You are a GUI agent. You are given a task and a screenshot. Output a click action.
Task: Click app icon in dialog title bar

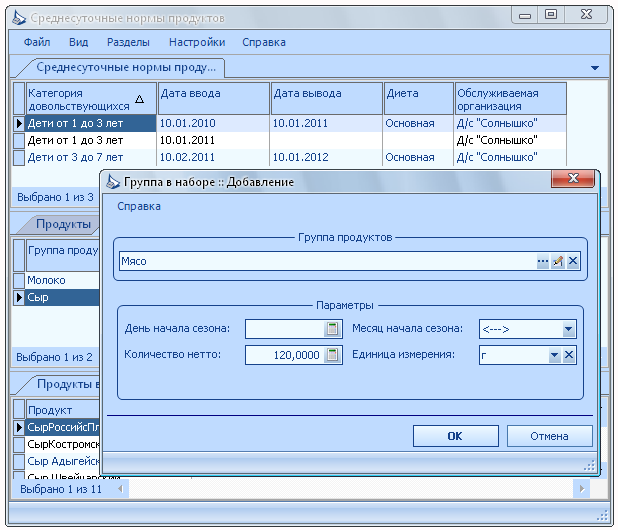pyautogui.click(x=113, y=182)
